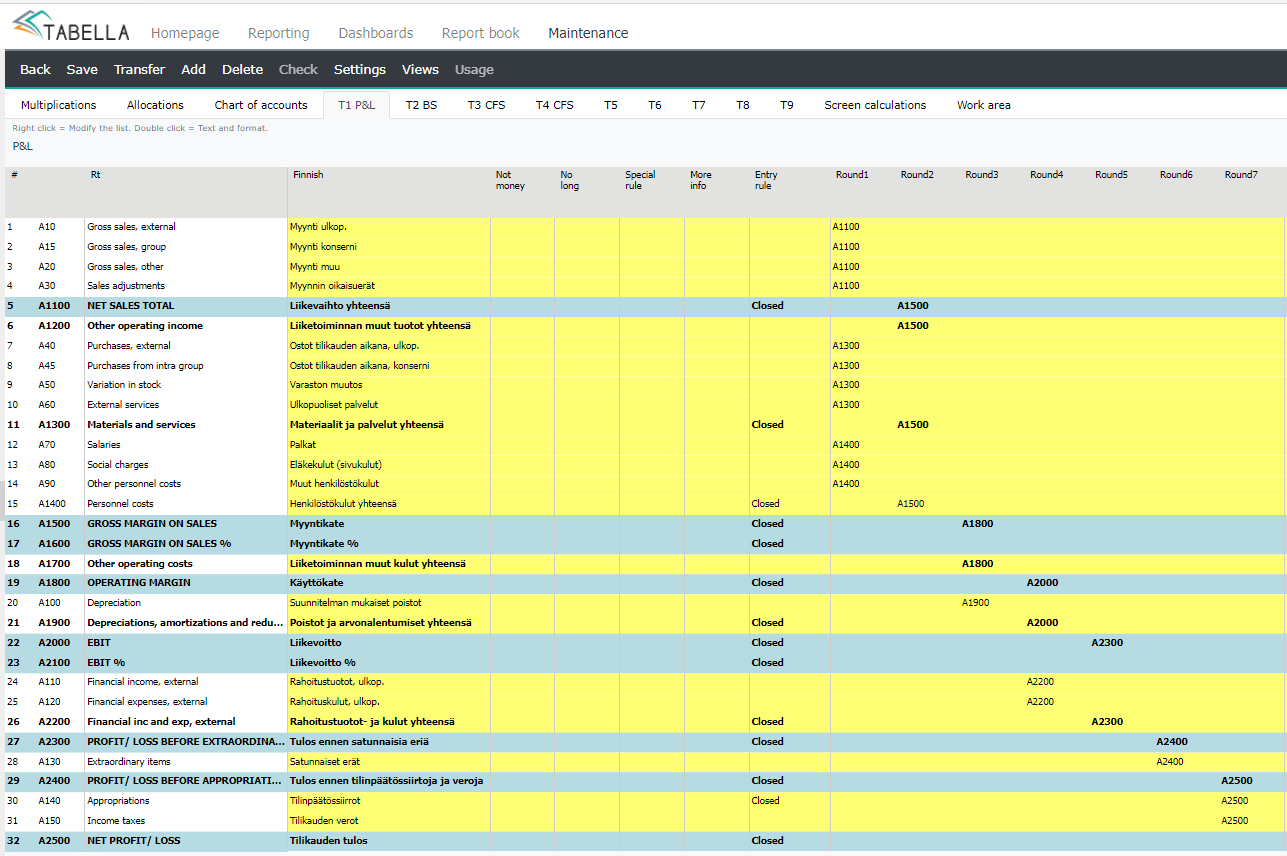Select the Depreciation row

[x=644, y=603]
